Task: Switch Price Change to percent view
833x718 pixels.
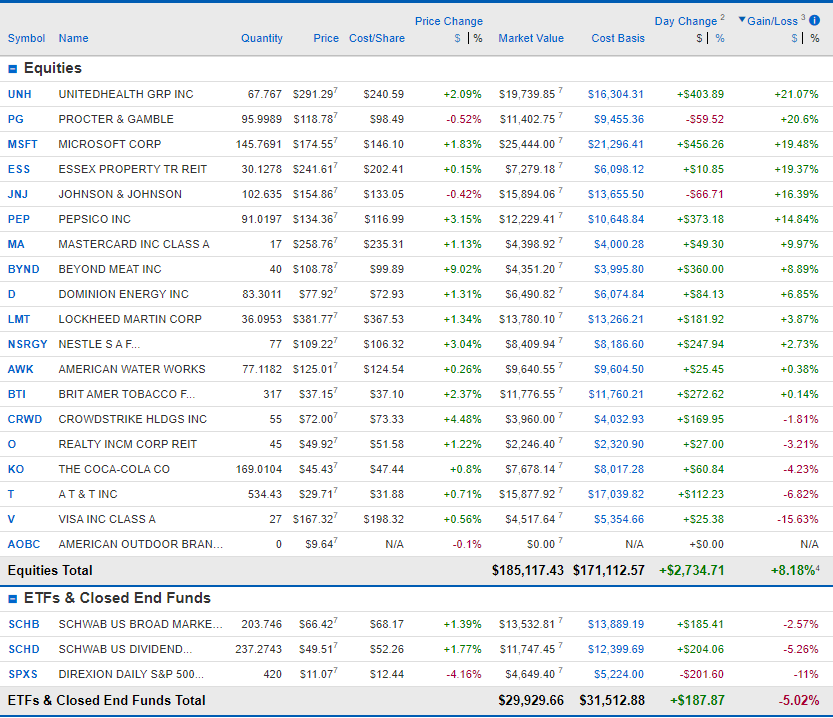Action: [x=478, y=38]
